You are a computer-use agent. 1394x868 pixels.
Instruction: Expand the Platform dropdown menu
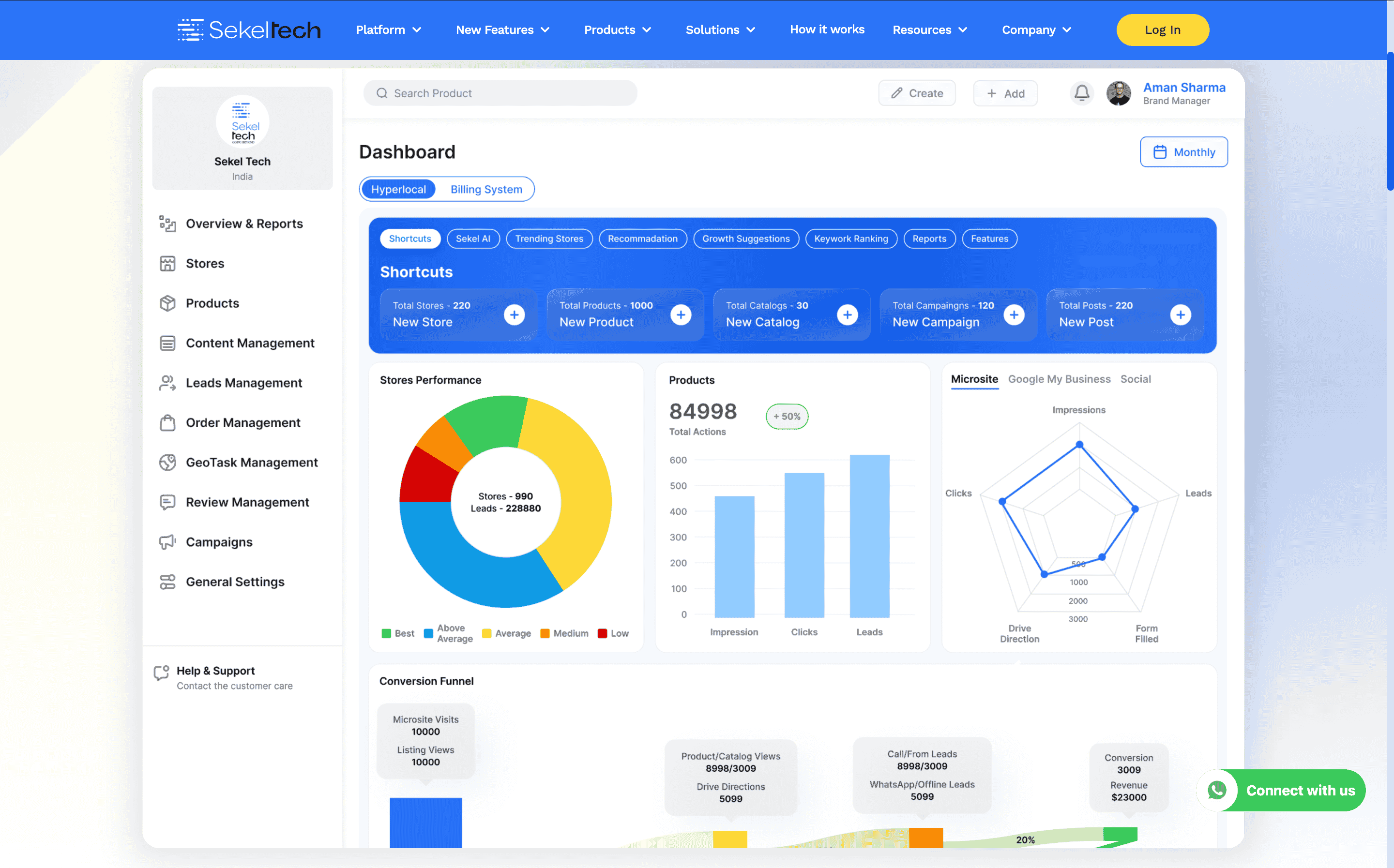pyautogui.click(x=389, y=30)
